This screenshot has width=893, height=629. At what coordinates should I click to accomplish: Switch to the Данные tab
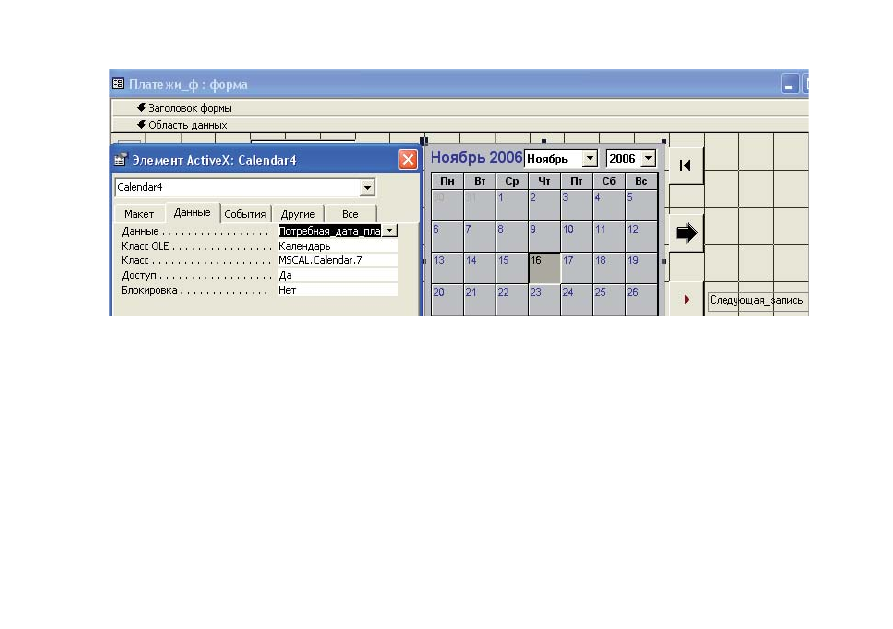click(192, 212)
